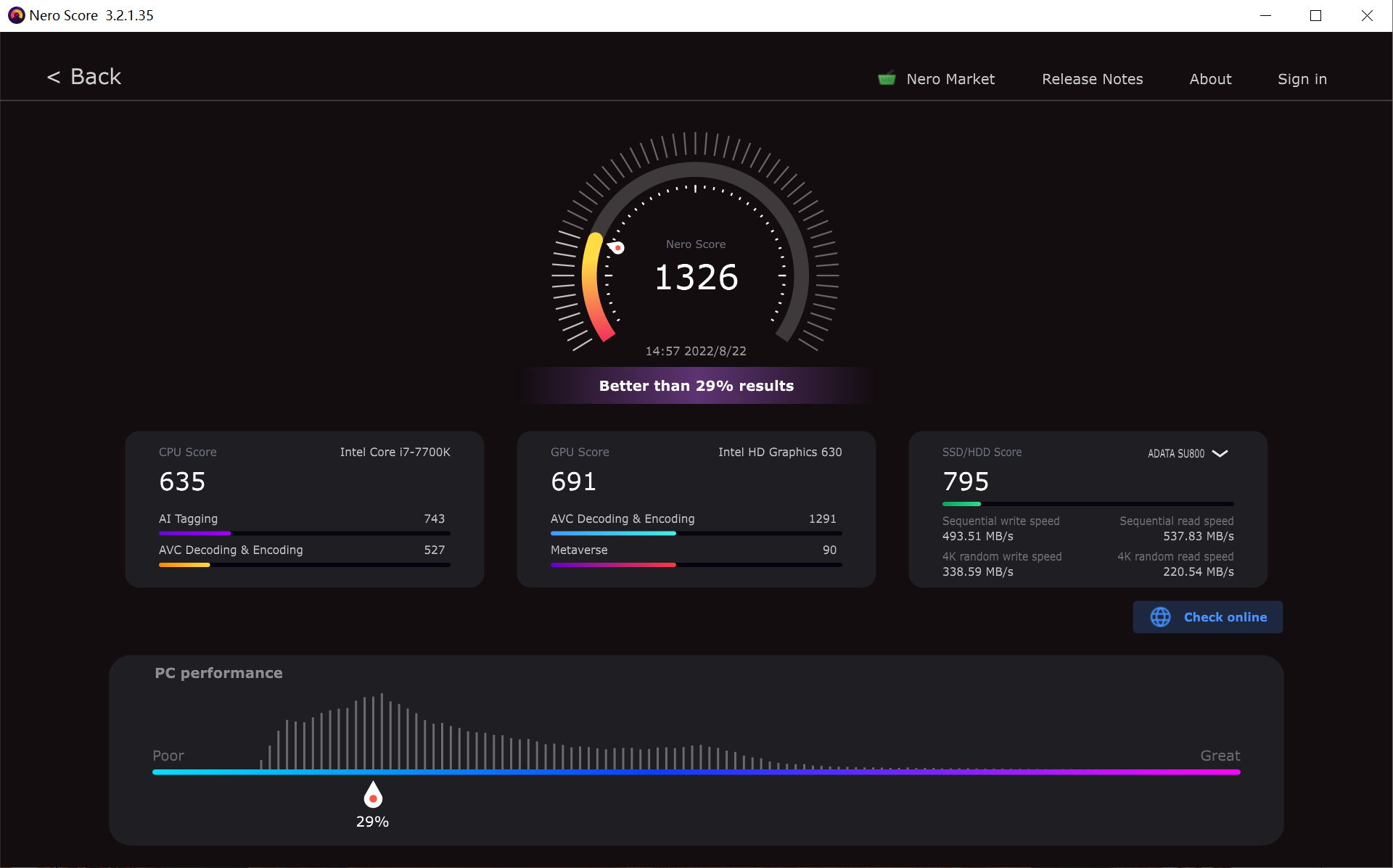Open the About page
The image size is (1393, 868).
click(x=1210, y=79)
